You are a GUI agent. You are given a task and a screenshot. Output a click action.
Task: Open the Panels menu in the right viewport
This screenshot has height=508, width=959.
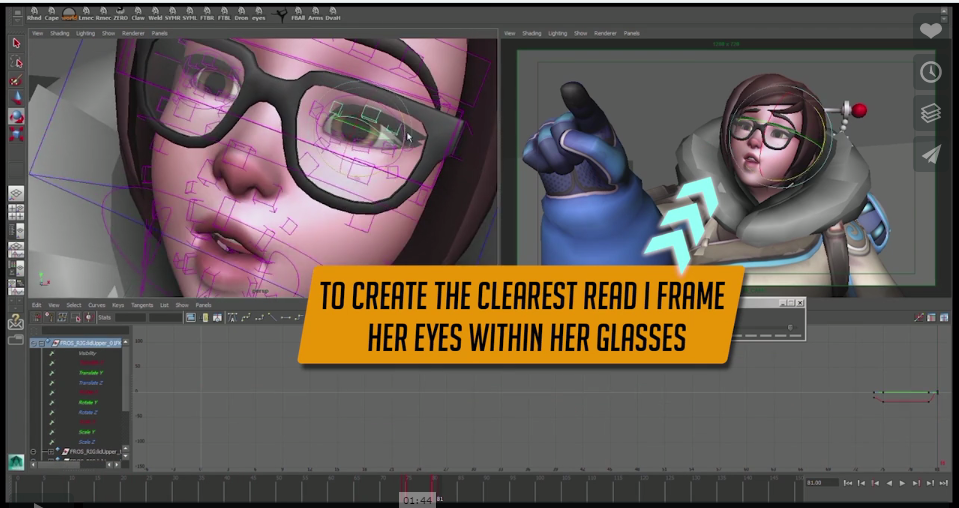point(631,33)
